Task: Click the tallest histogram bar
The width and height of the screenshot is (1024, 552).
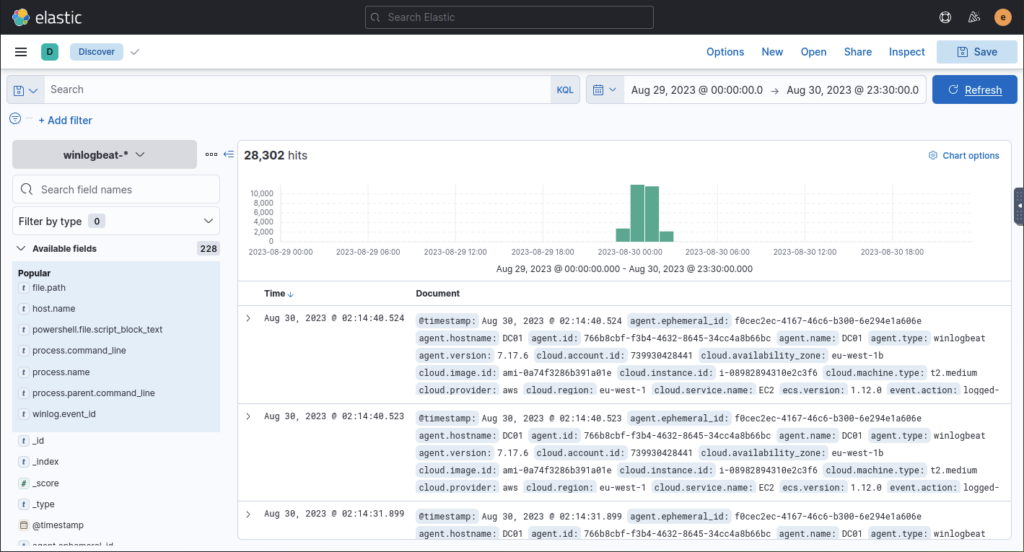Action: [637, 214]
